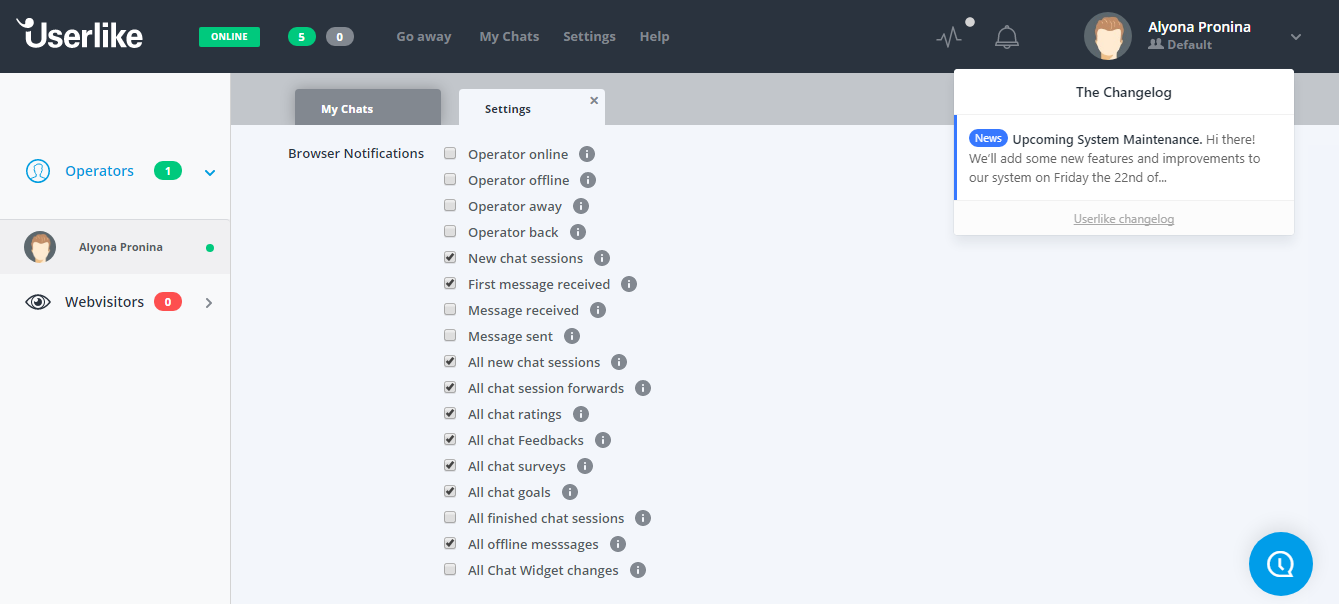Viewport: 1339px width, 604px height.
Task: Show info for All chat session forwards
Action: (643, 388)
